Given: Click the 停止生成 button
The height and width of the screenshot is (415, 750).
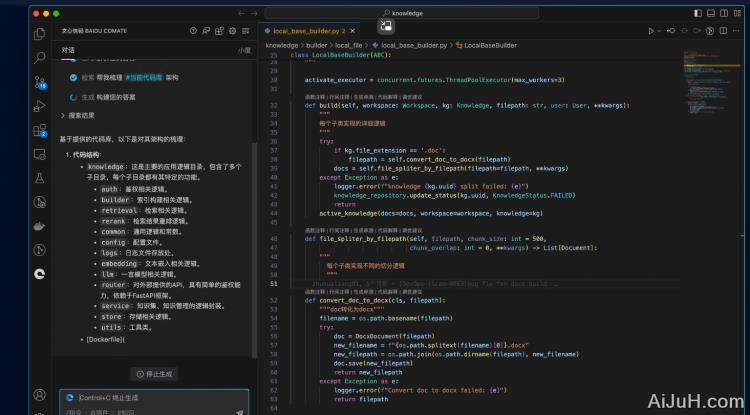Looking at the screenshot, I should [155, 374].
